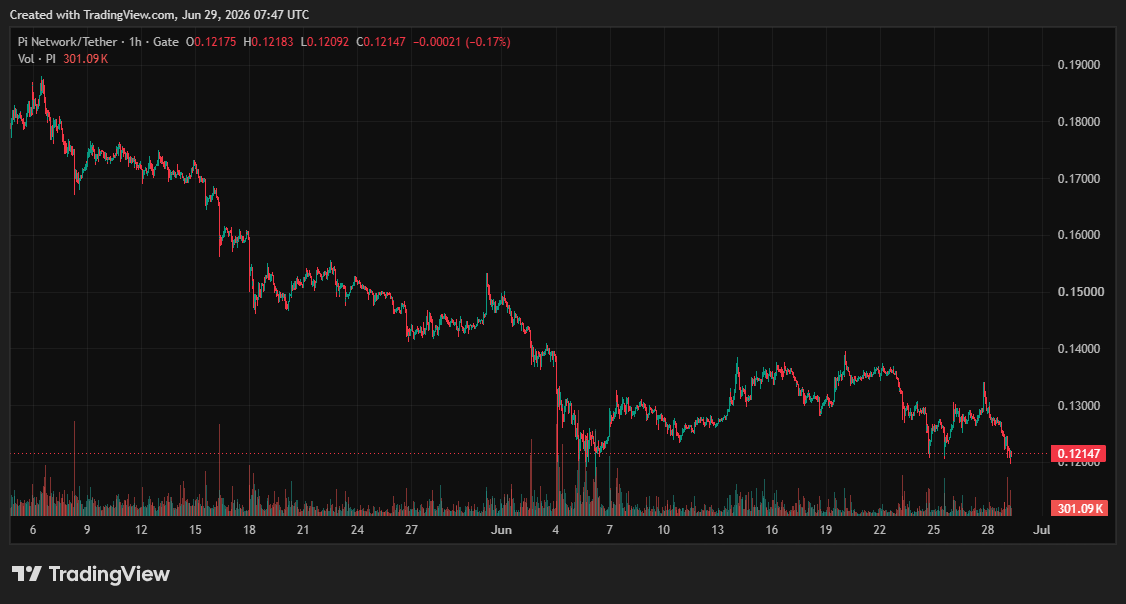Image resolution: width=1126 pixels, height=604 pixels.
Task: Click the 9 date label on time axis
Action: [x=87, y=529]
